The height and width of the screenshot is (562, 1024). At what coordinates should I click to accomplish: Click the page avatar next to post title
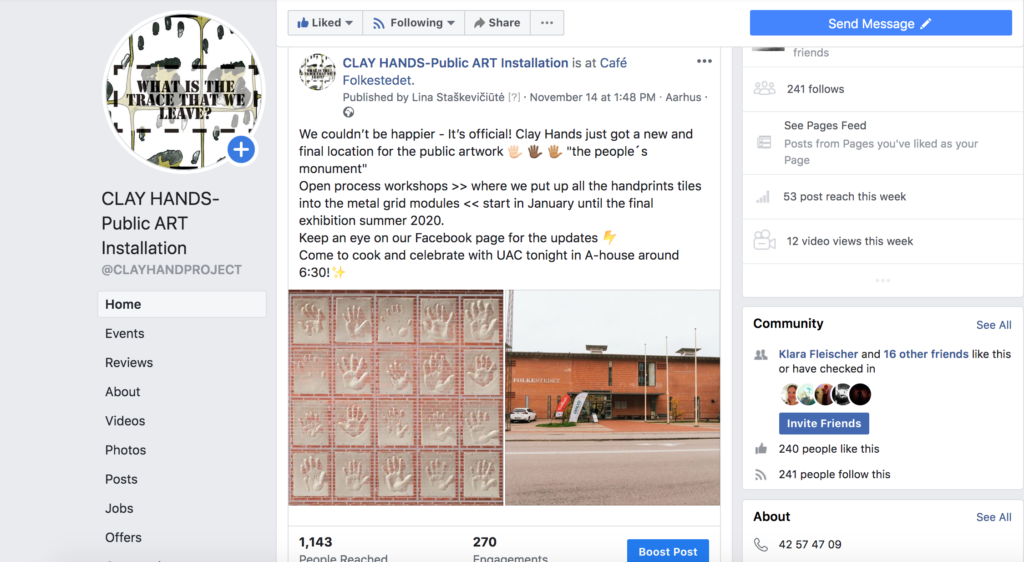[317, 72]
